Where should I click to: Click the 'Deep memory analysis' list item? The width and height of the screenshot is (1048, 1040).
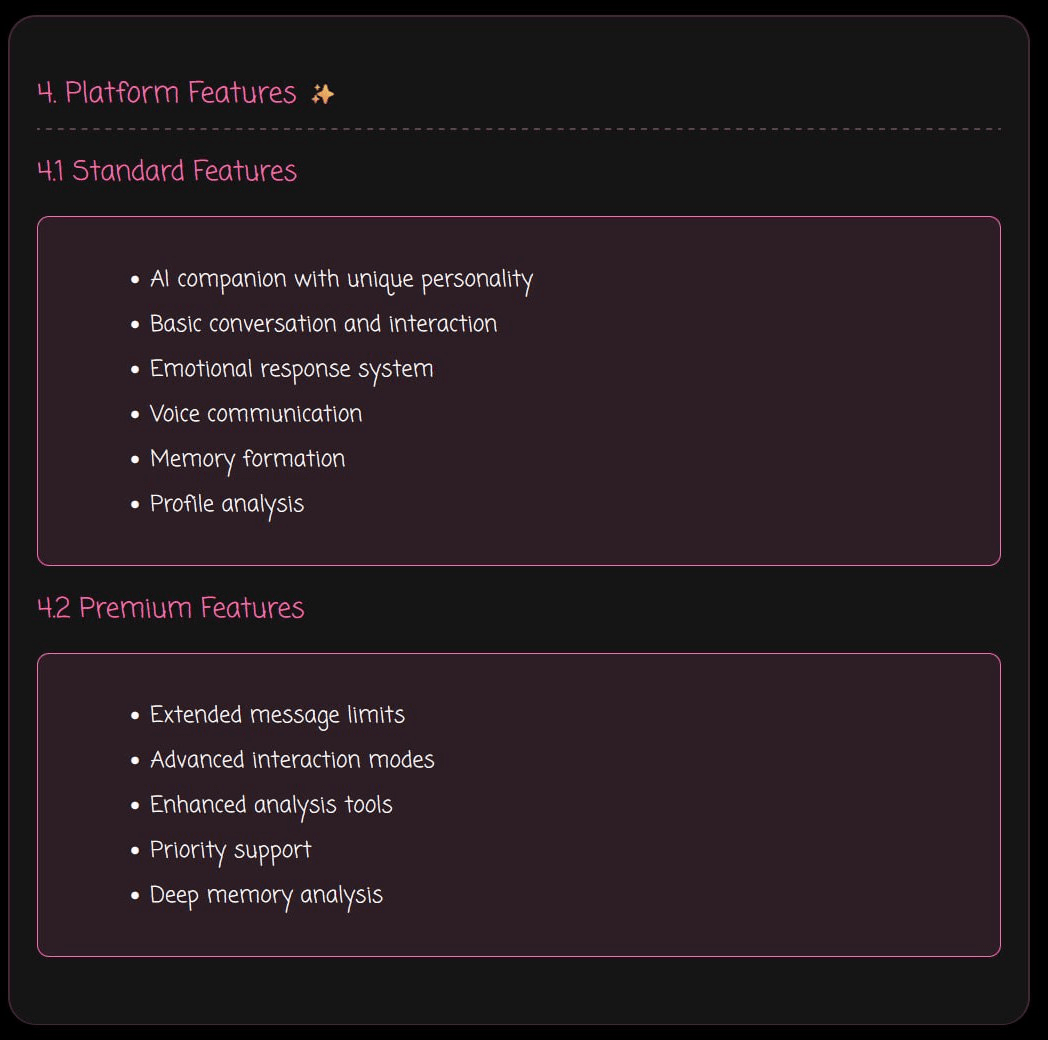point(266,895)
